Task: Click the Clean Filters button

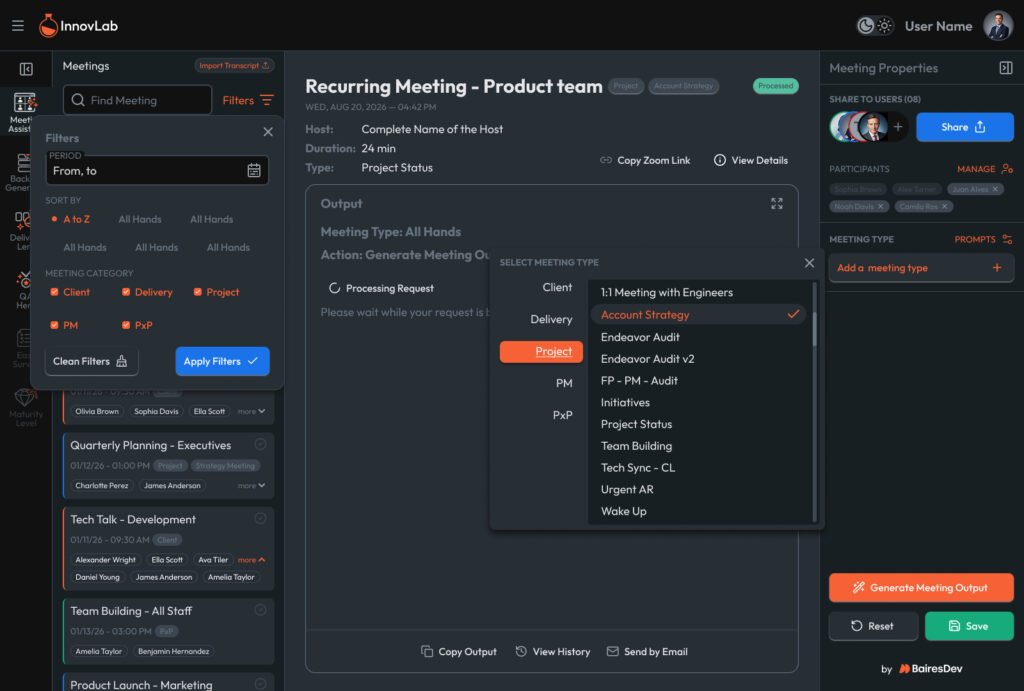Action: (91, 361)
